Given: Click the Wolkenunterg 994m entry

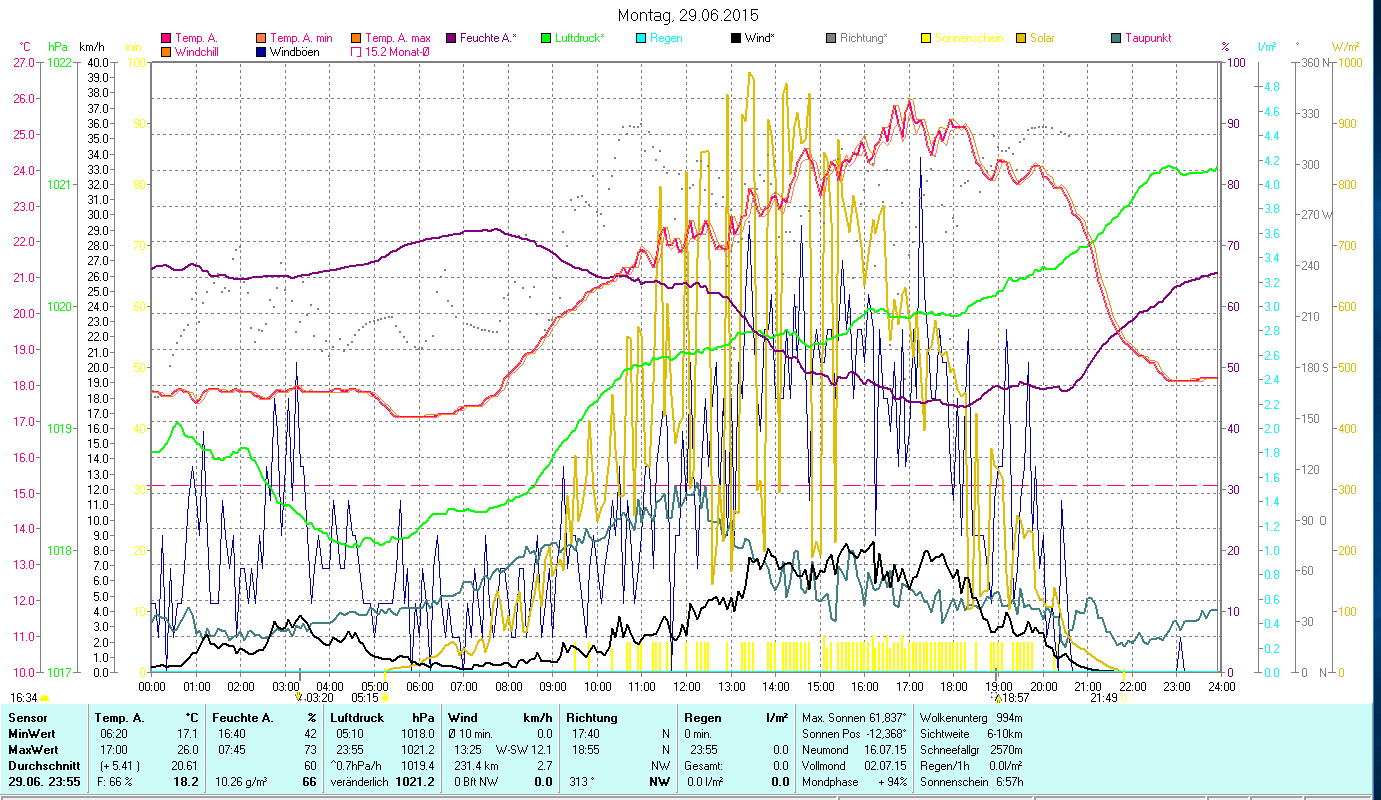Looking at the screenshot, I should point(972,718).
